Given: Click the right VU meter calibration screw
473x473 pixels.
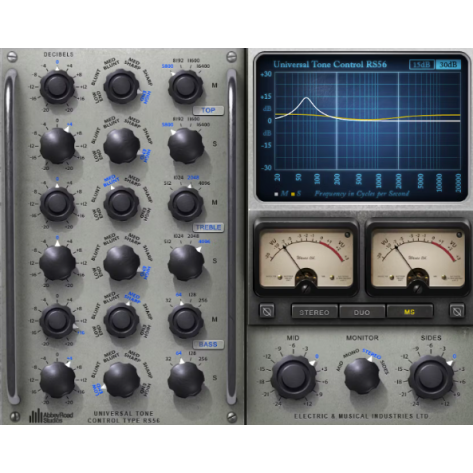Looking at the screenshot, I should pos(418,288).
